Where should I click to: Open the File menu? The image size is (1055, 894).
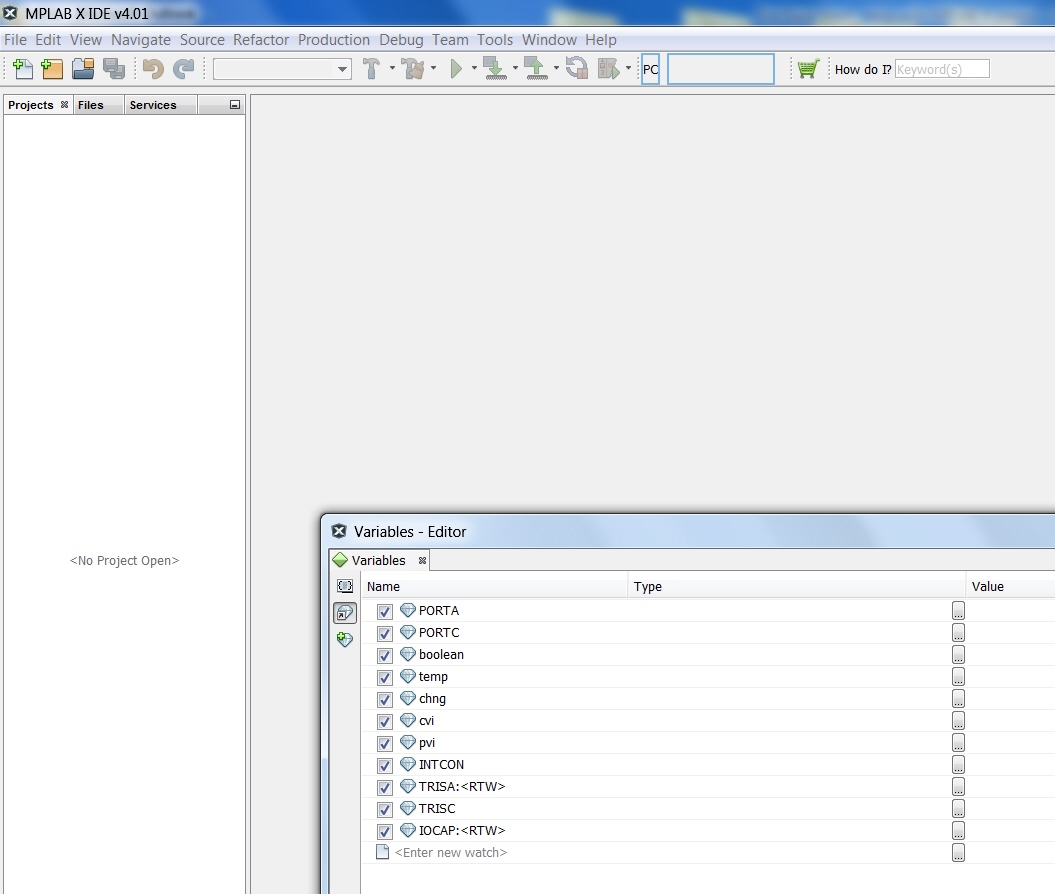(x=15, y=40)
